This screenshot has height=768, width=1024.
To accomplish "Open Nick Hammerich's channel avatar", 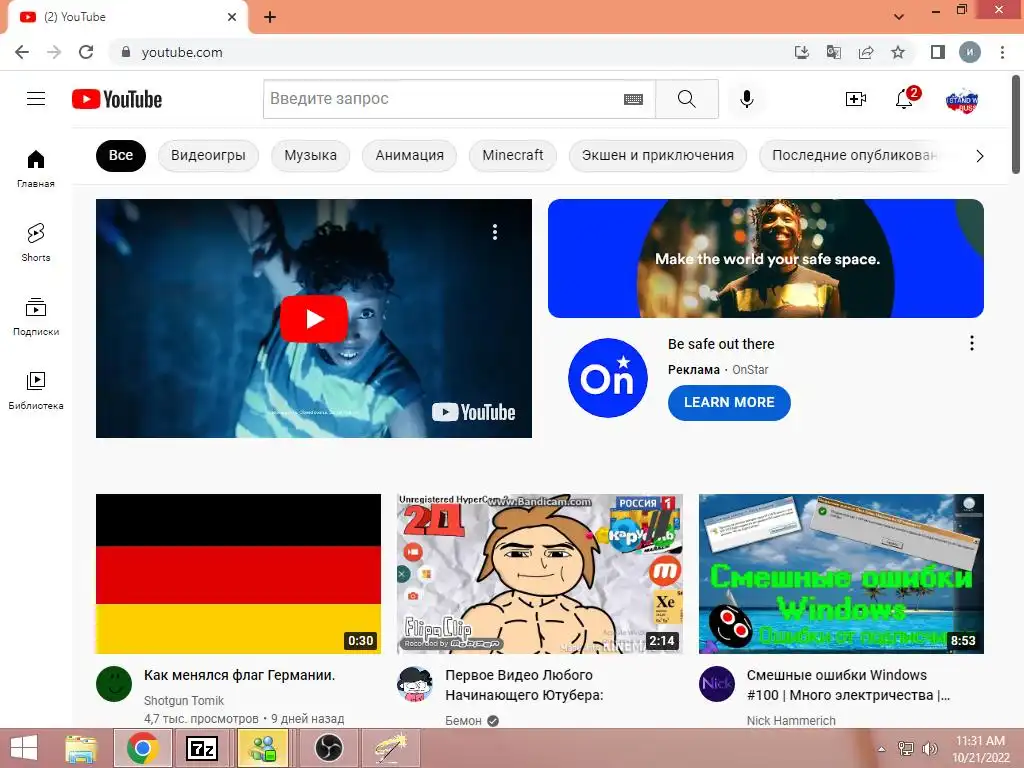I will 716,684.
